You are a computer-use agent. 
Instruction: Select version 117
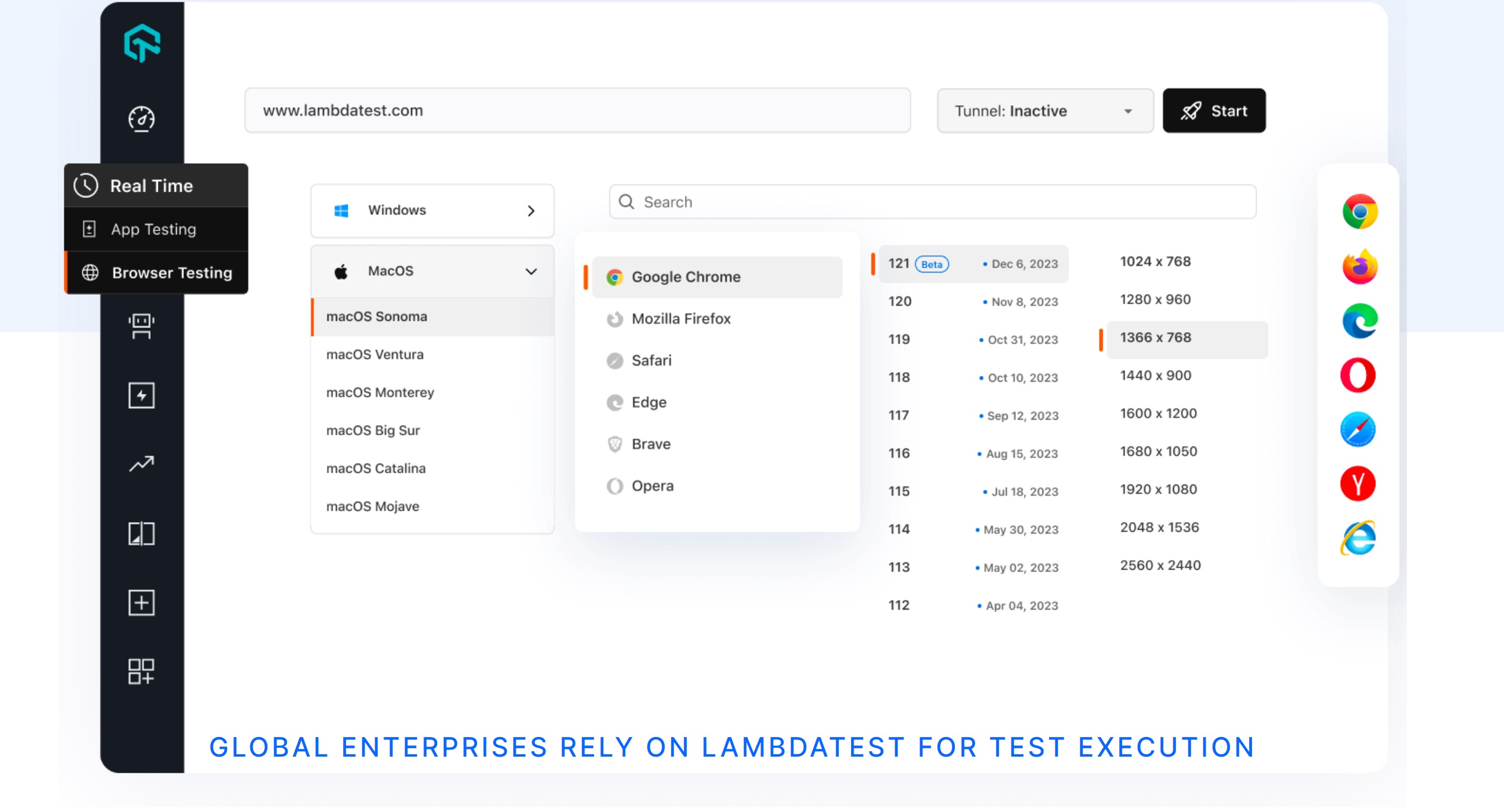973,416
